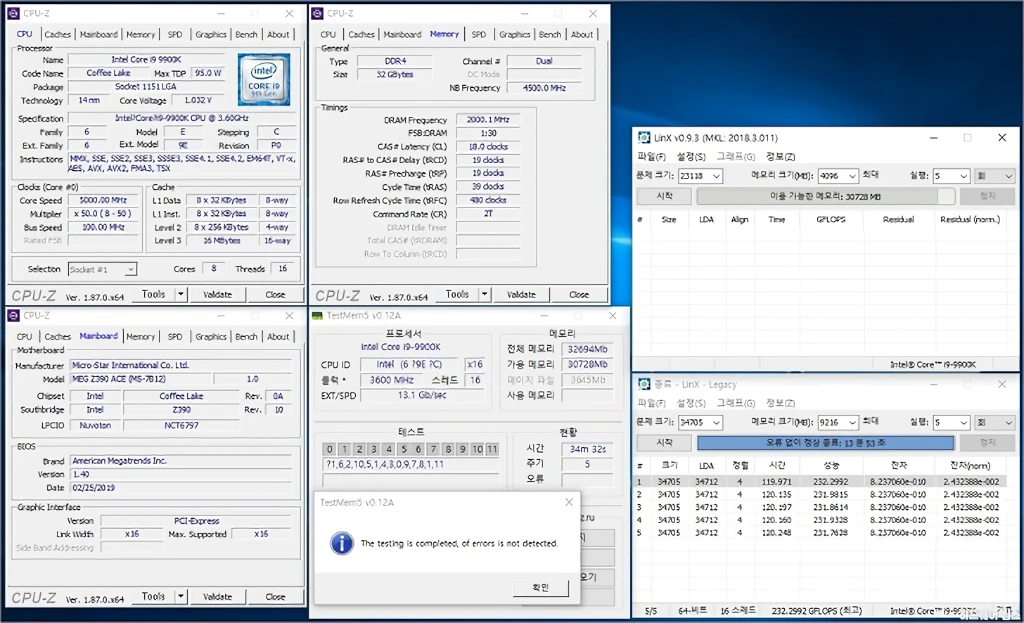Screen dimensions: 1024x623
Task: Click the TestMem5 main window title icon
Action: coord(317,315)
